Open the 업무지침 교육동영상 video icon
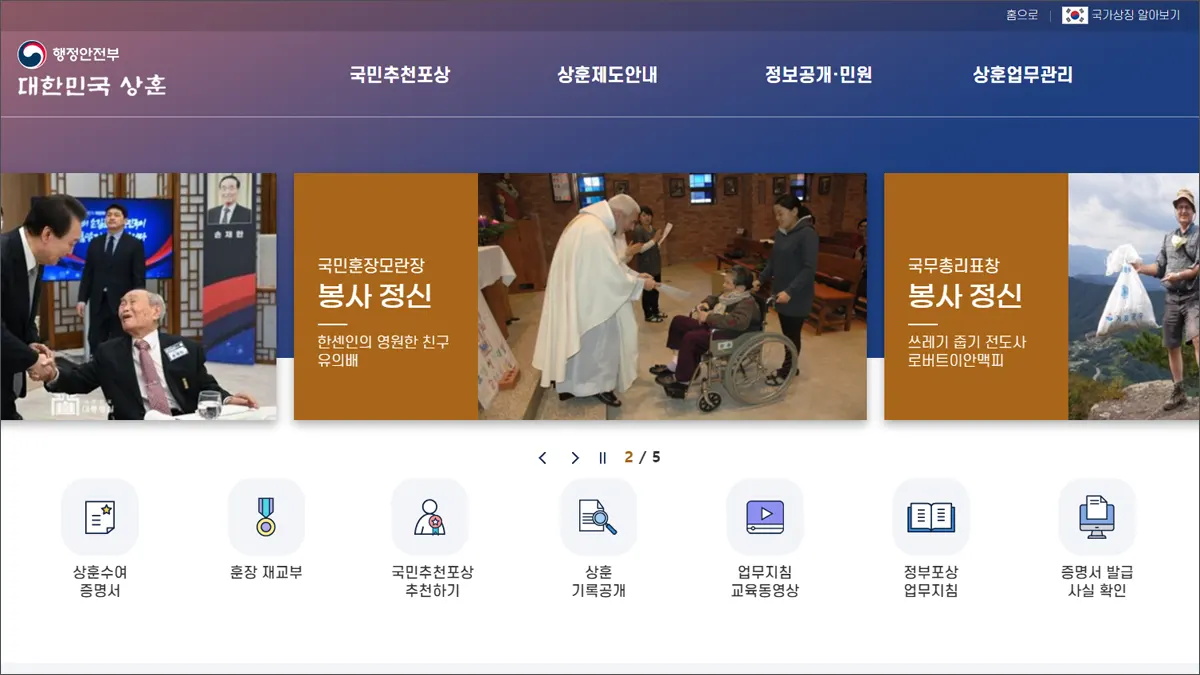1200x675 pixels. [x=764, y=517]
